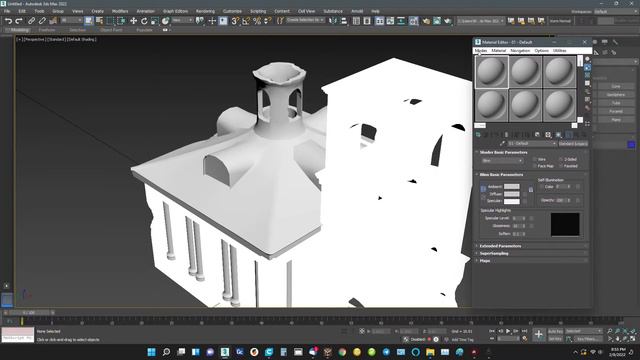640x360 pixels.
Task: Open the Select by Name tool
Action: [99, 21]
